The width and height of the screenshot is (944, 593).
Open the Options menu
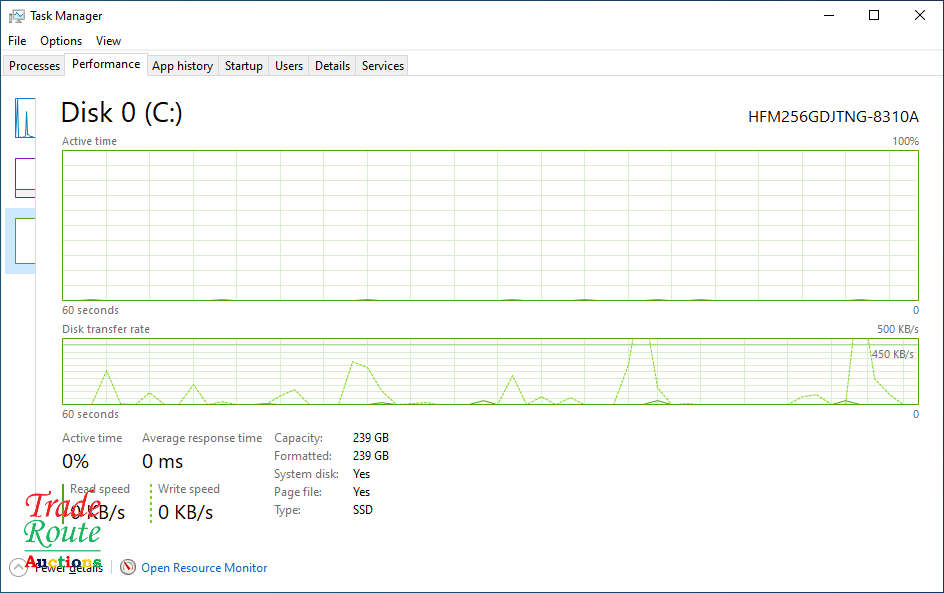[61, 41]
